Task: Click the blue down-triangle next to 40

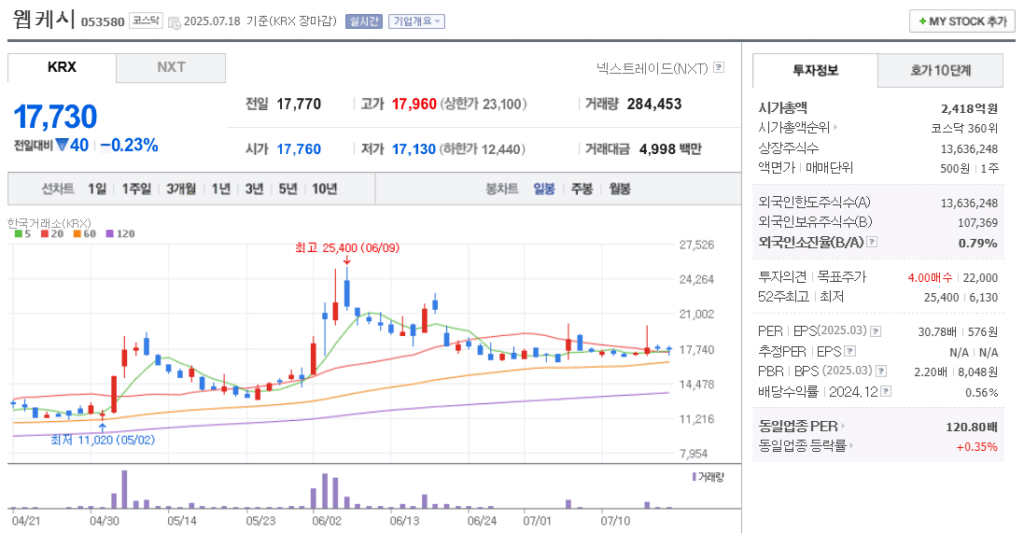Action: click(62, 145)
